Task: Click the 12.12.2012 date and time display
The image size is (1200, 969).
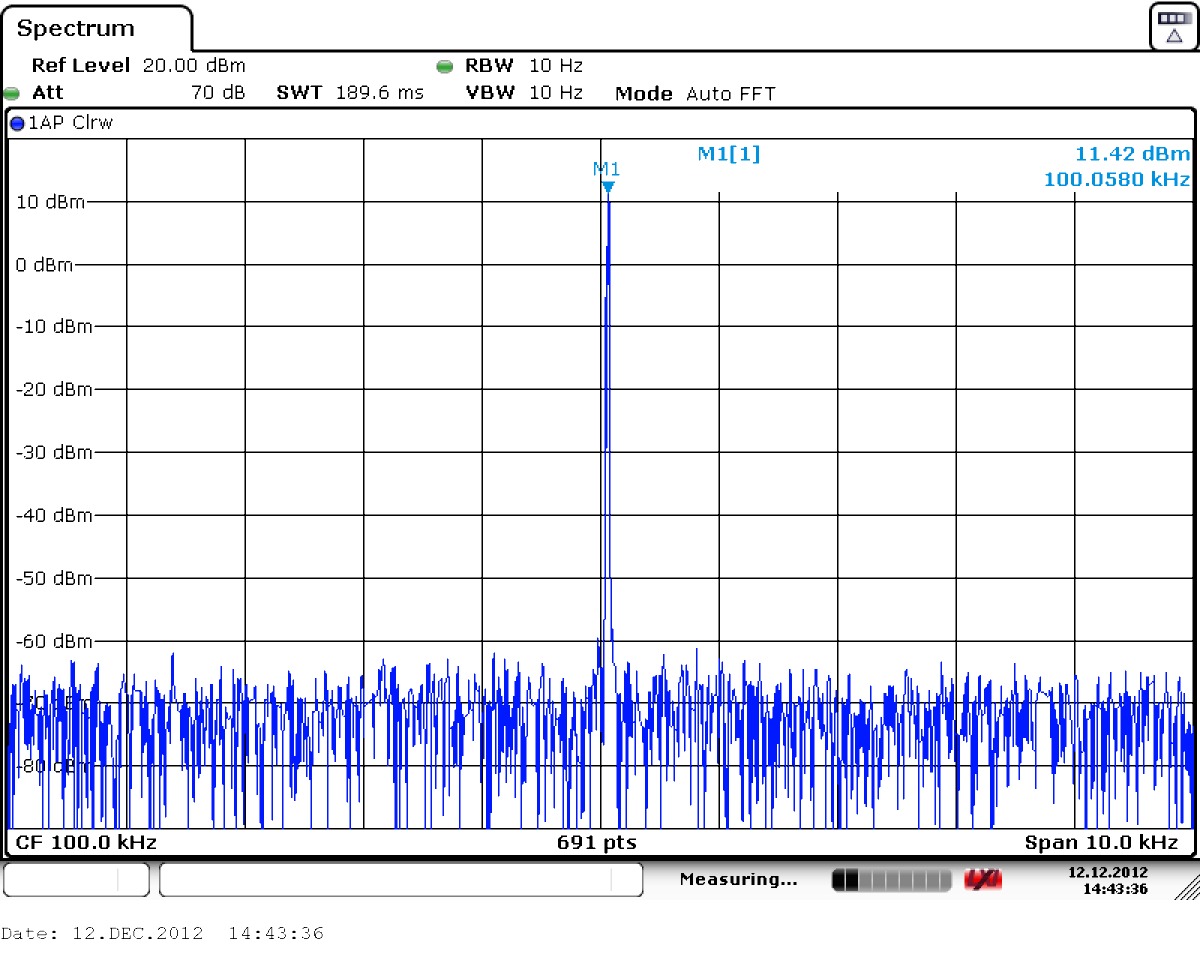Action: [x=1108, y=881]
